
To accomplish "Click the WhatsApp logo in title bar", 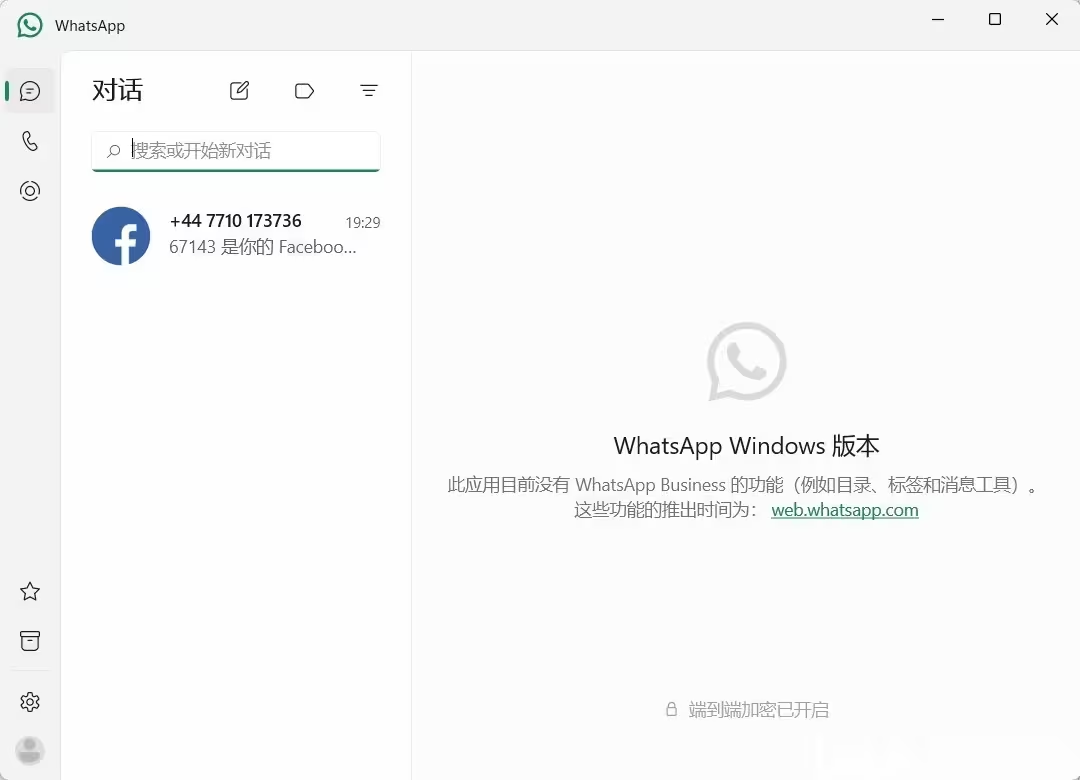I will pos(30,25).
